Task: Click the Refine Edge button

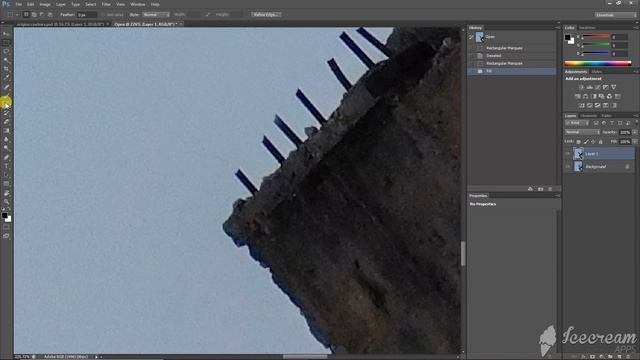Action: click(x=266, y=14)
